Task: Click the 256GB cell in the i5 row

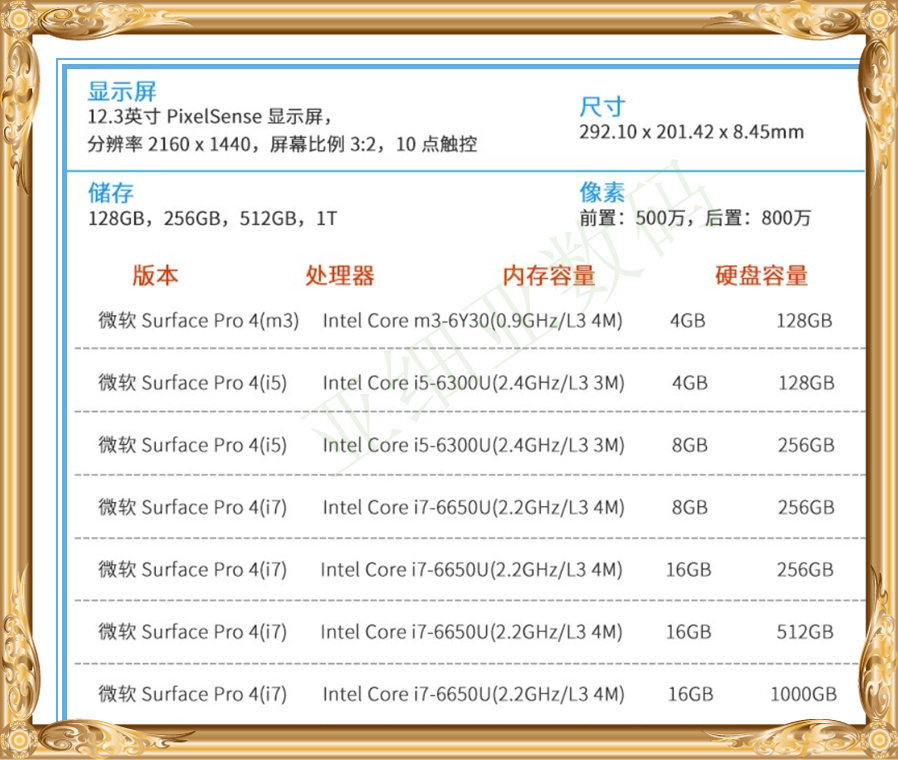Action: [806, 445]
